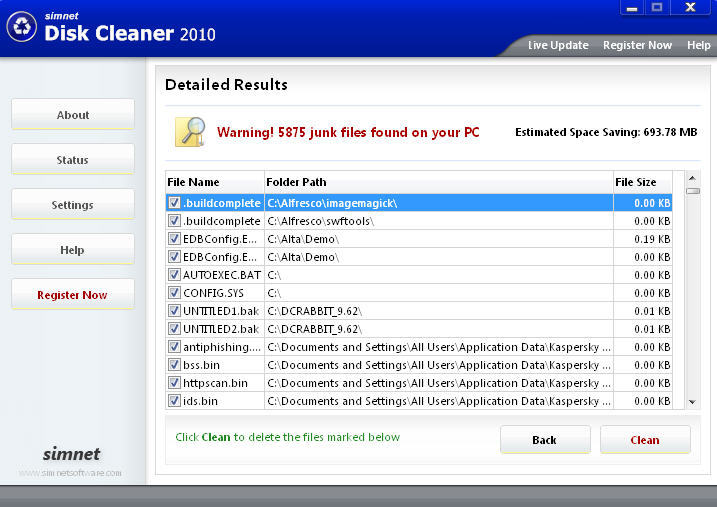Uncheck .buildcomplete in imagemagick folder
This screenshot has height=507, width=717.
(174, 203)
